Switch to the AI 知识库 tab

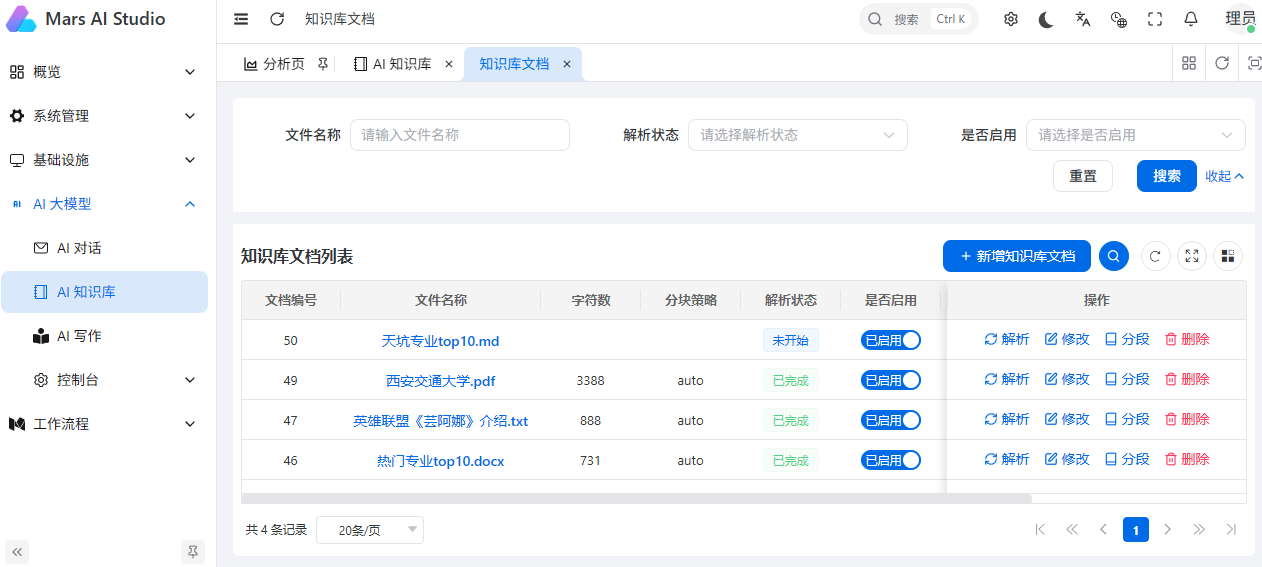[x=402, y=64]
